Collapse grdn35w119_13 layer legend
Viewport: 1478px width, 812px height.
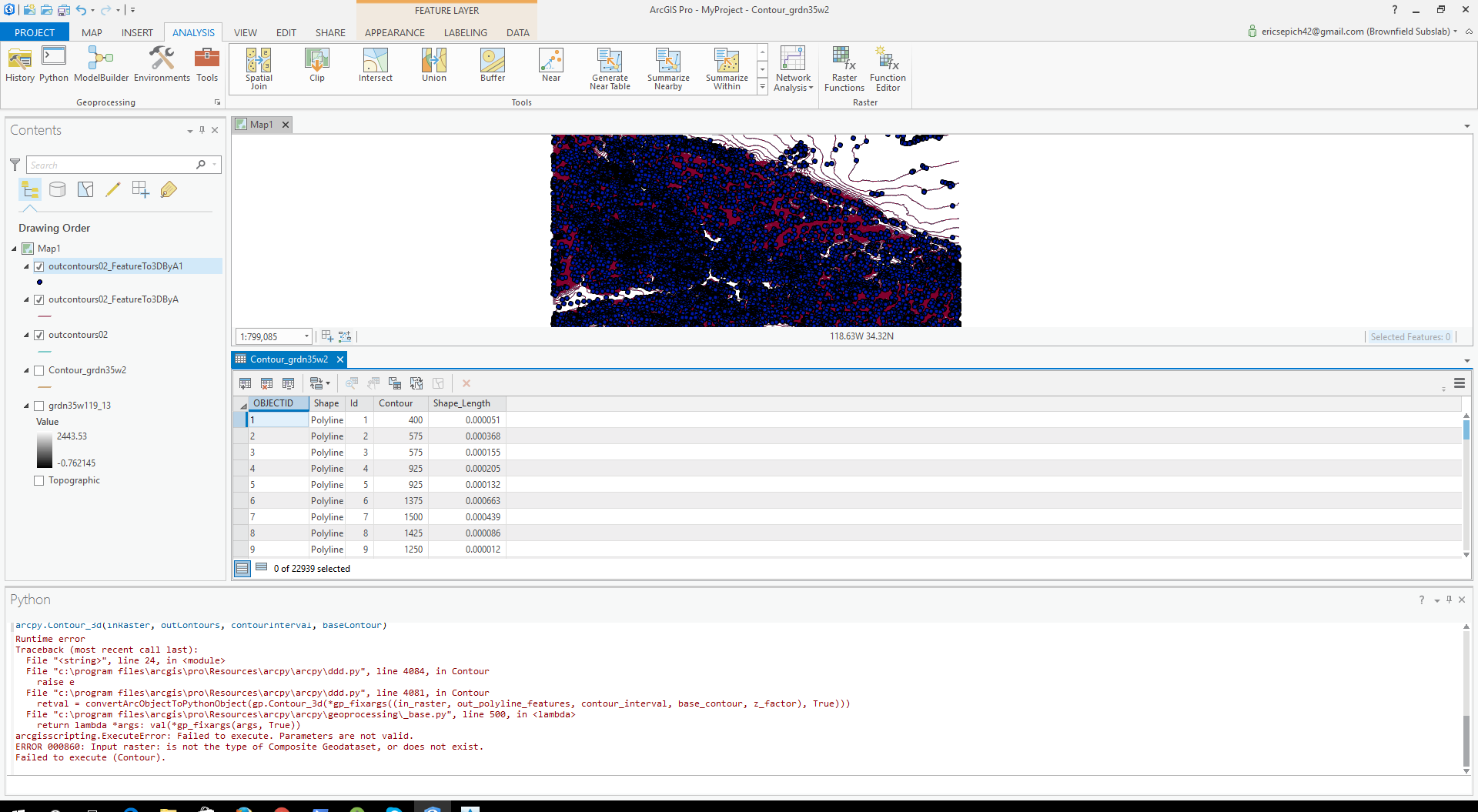[26, 406]
